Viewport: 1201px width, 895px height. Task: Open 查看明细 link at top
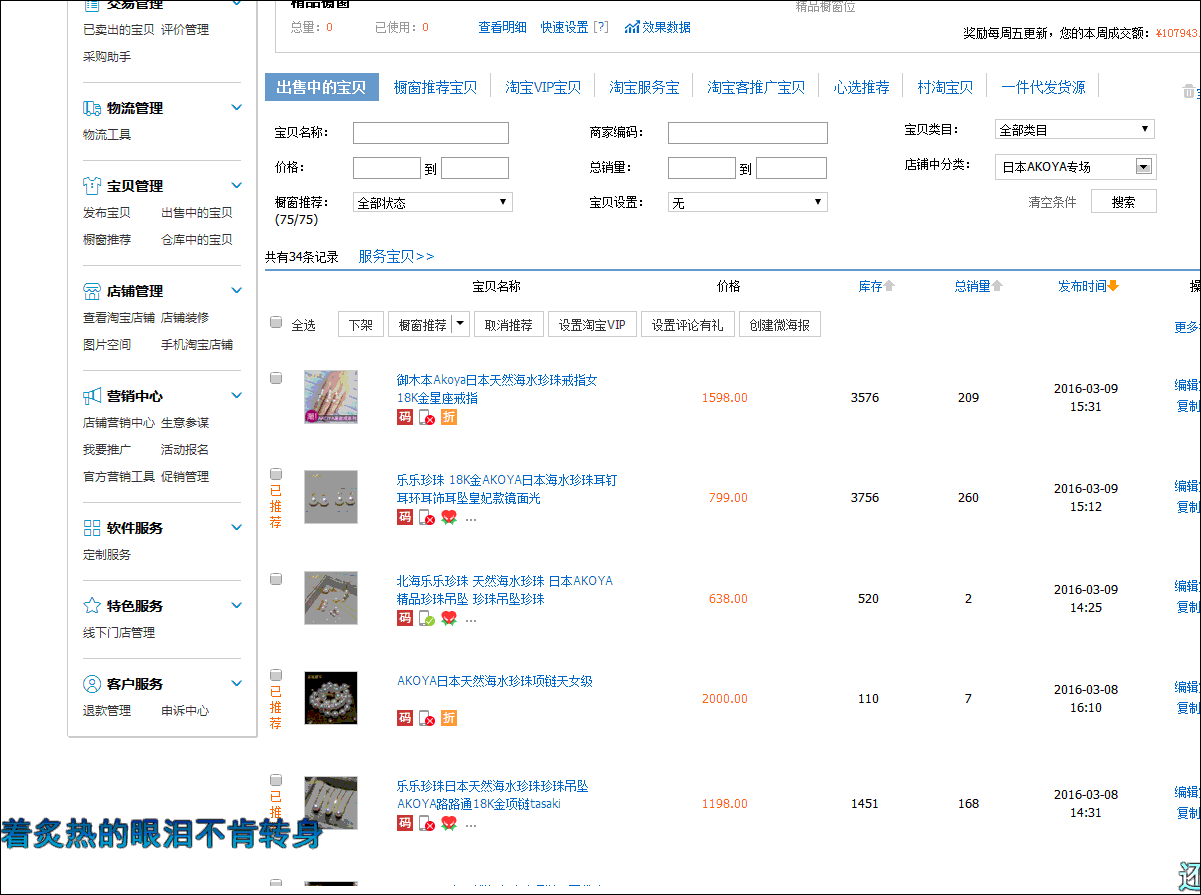click(501, 27)
